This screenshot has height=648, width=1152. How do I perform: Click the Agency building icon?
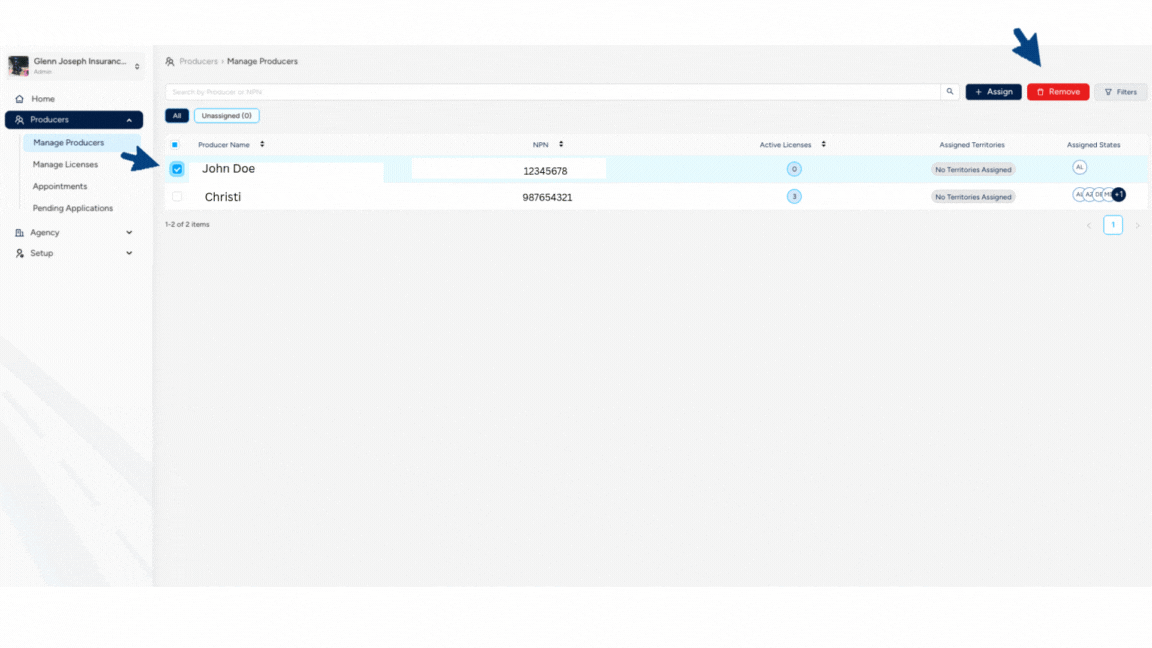(19, 233)
